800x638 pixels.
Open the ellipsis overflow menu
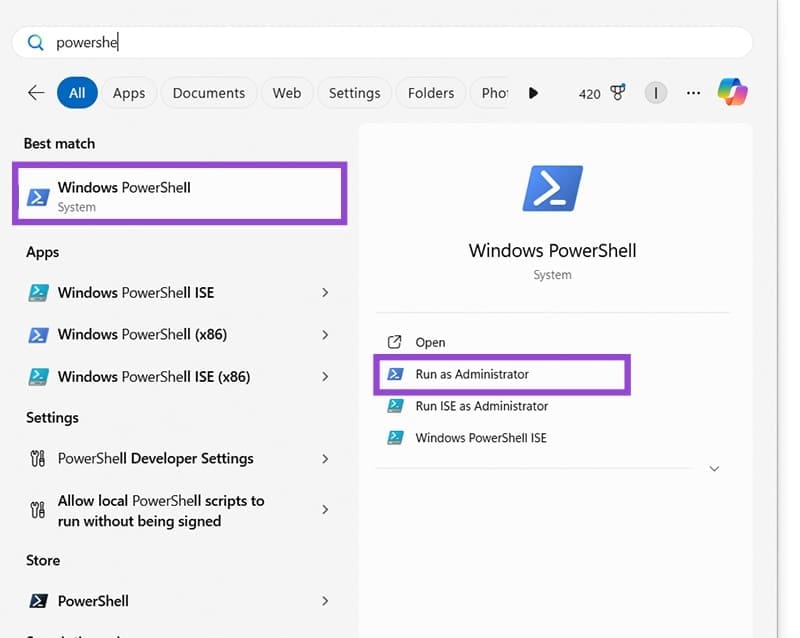tap(693, 91)
